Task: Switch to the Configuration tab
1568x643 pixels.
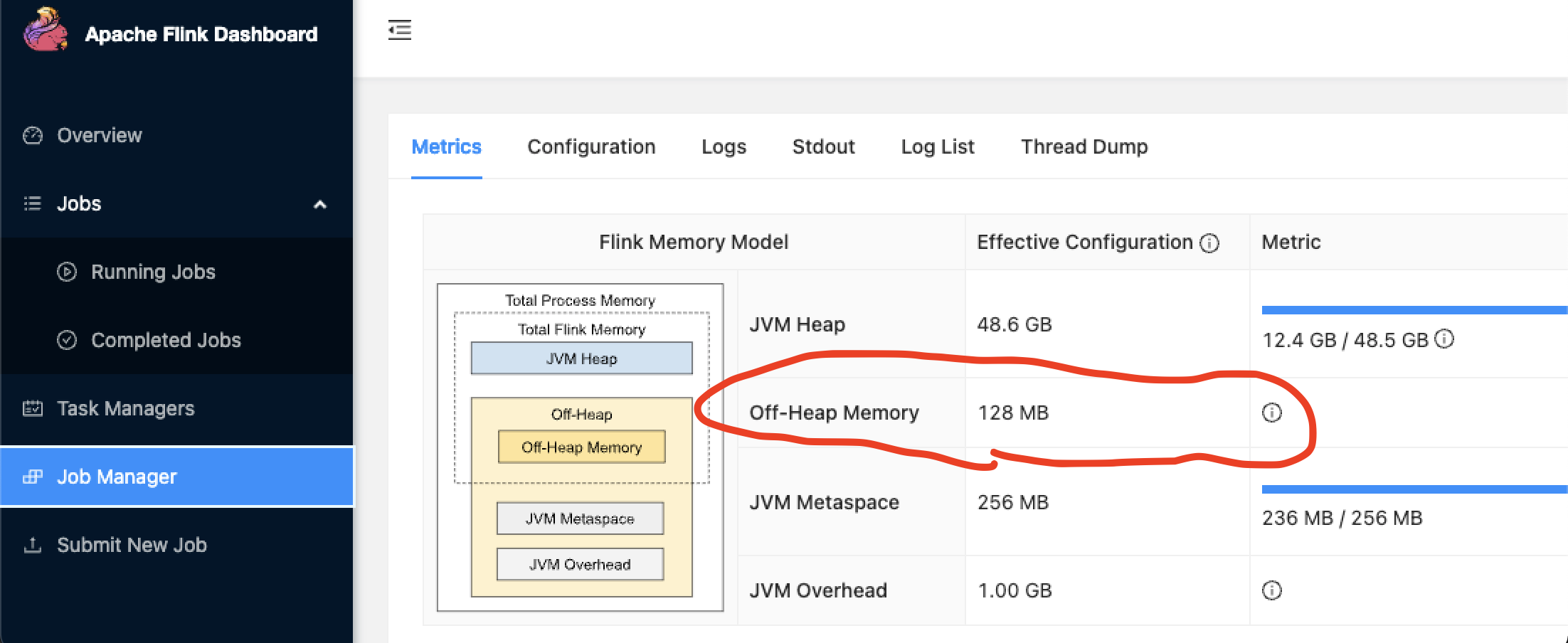Action: pos(591,147)
